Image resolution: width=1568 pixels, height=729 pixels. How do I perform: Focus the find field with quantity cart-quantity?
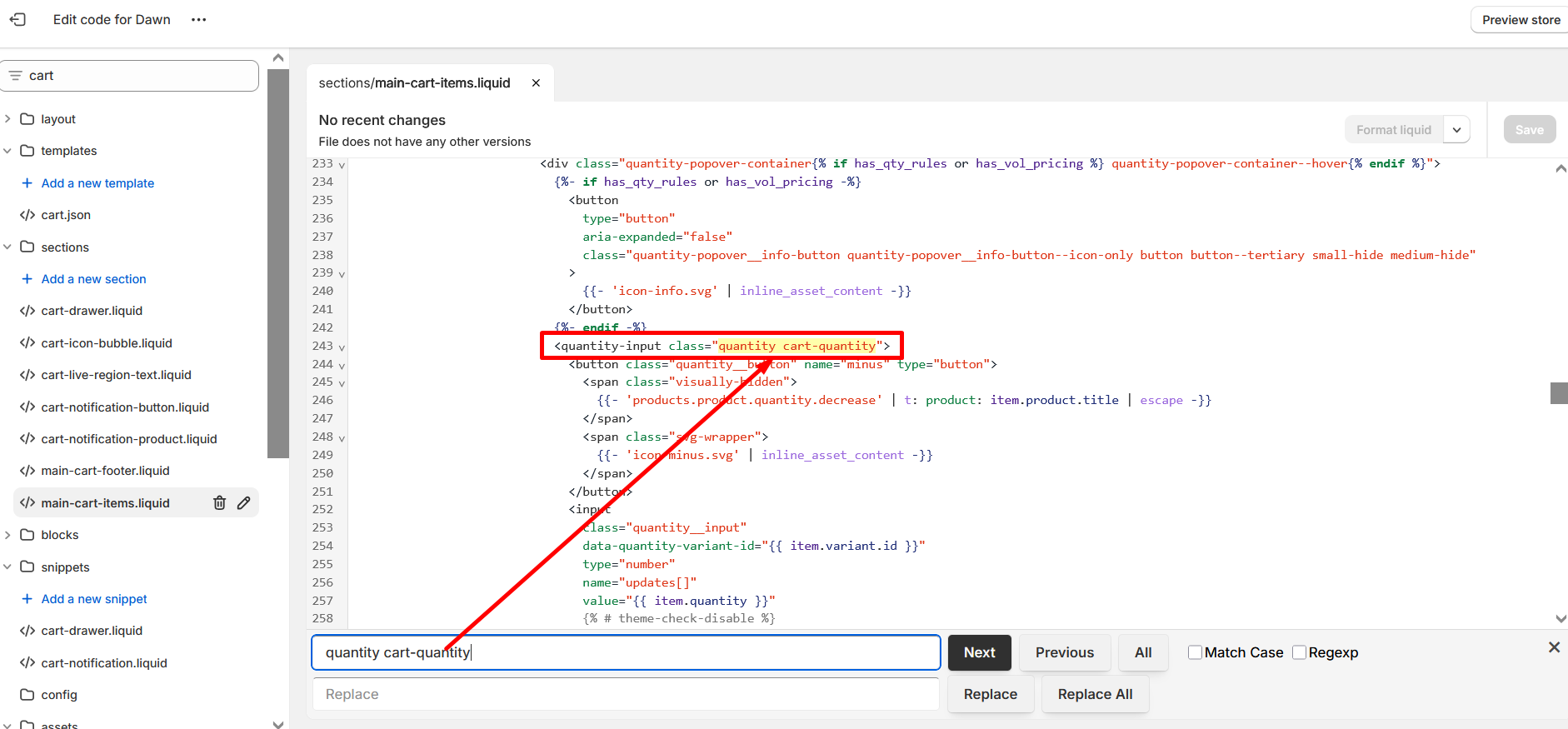tap(626, 652)
